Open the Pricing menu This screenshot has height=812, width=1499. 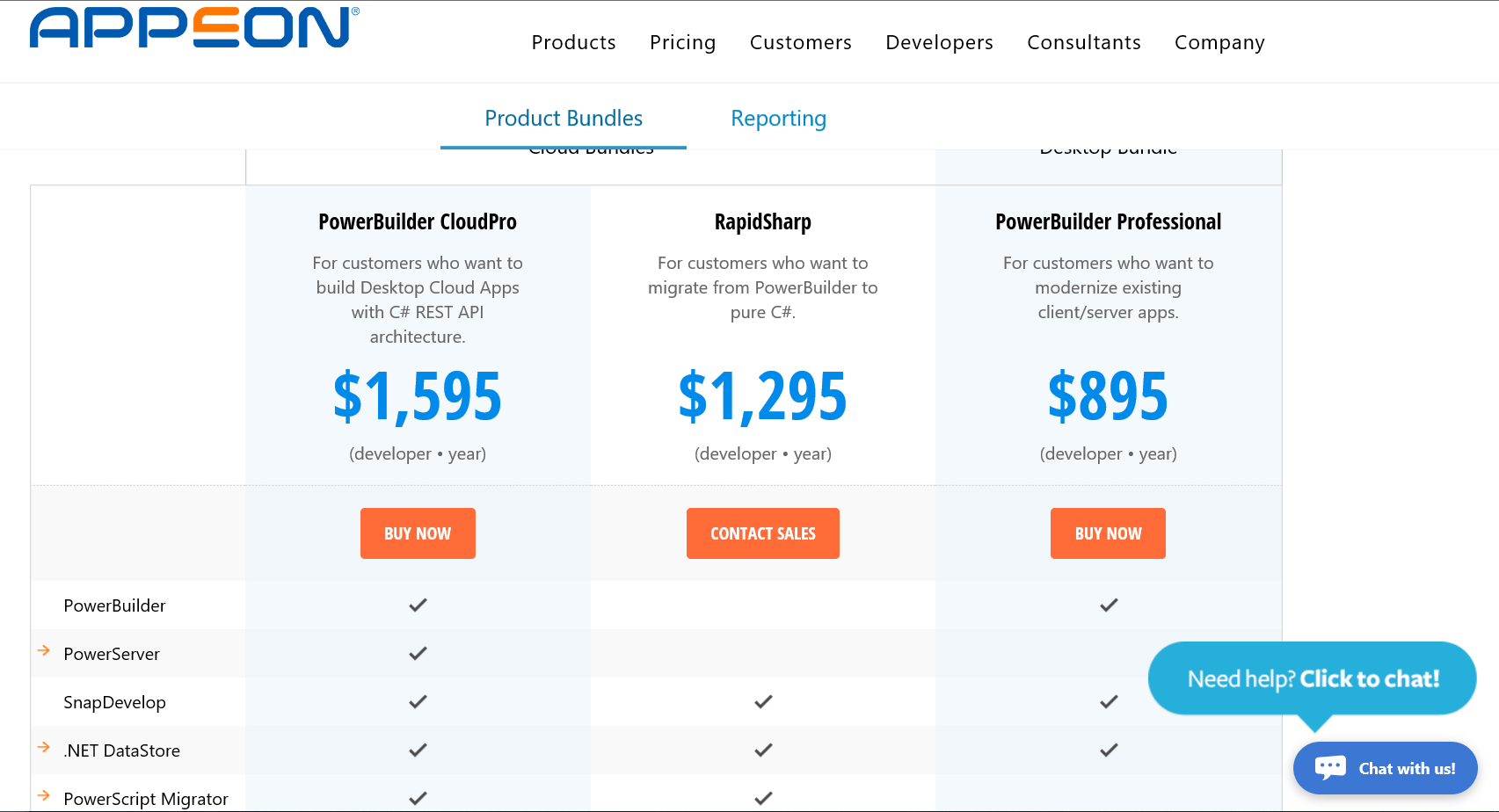click(x=682, y=42)
